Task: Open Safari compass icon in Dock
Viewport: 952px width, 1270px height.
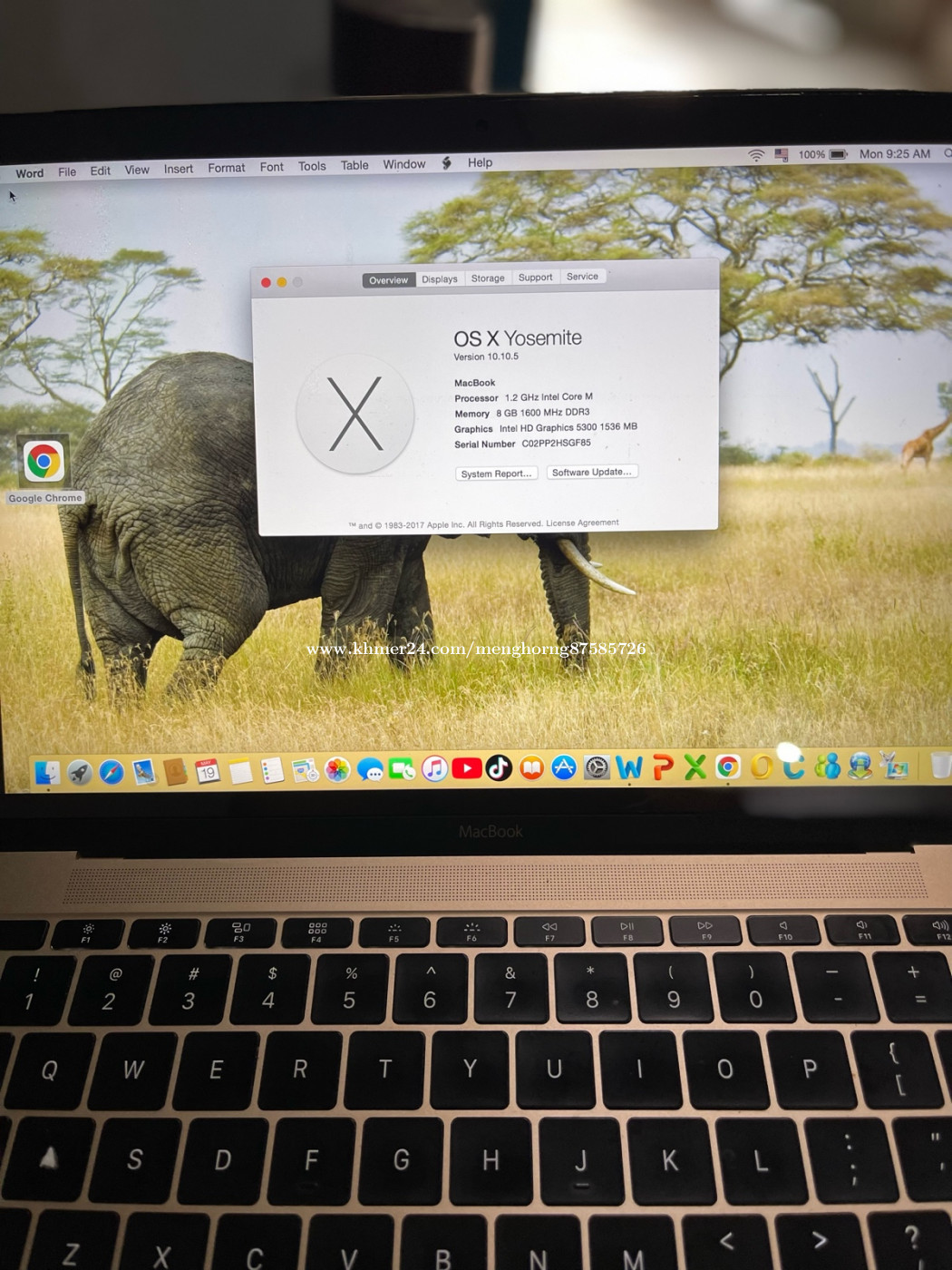Action: (112, 772)
